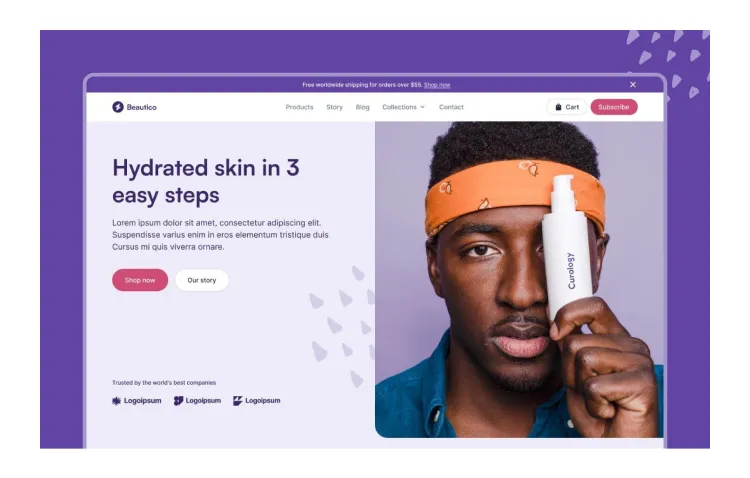Screen dimensions: 750x478
Task: Click the pink Shop now button
Action: click(x=140, y=280)
